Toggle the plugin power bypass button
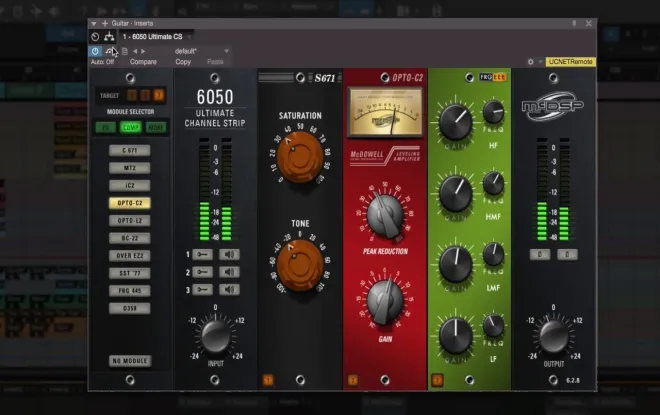The height and width of the screenshot is (415, 660). tap(95, 51)
